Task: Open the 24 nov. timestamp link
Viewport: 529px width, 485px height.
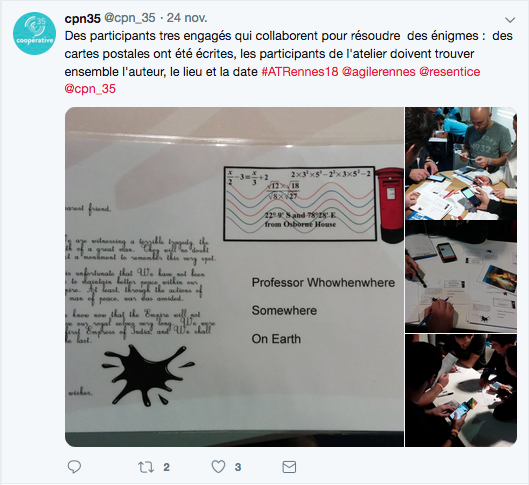Action: [x=187, y=18]
